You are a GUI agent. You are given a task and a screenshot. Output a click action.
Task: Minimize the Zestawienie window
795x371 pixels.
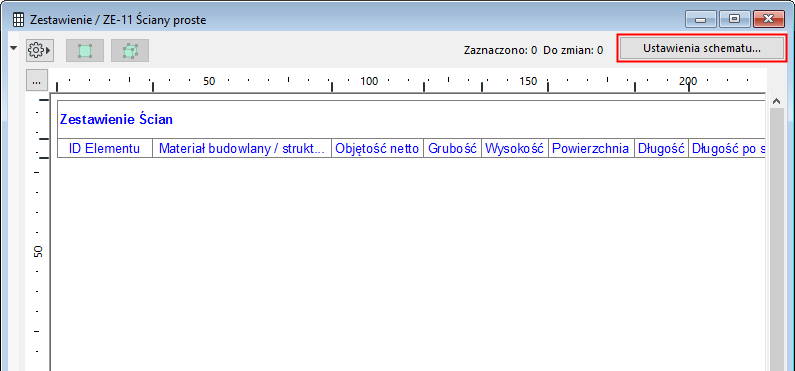click(701, 20)
